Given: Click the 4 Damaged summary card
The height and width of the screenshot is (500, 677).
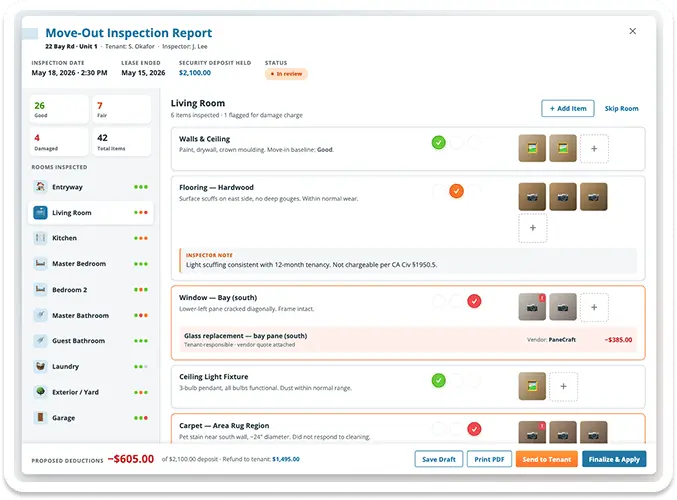Looking at the screenshot, I should (x=59, y=142).
